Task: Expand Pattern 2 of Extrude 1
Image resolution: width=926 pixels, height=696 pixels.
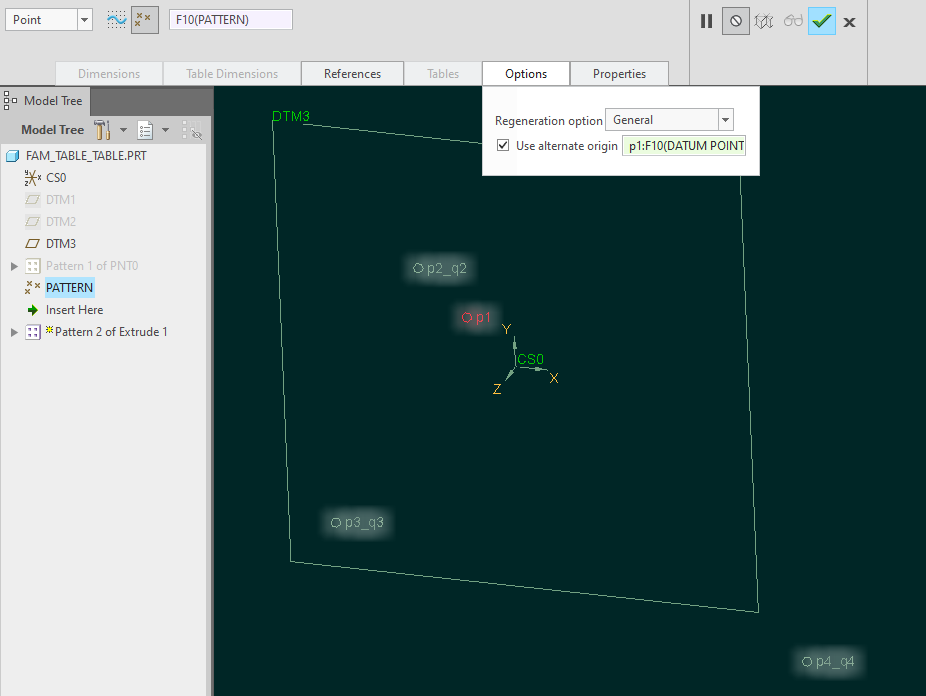Action: [11, 331]
